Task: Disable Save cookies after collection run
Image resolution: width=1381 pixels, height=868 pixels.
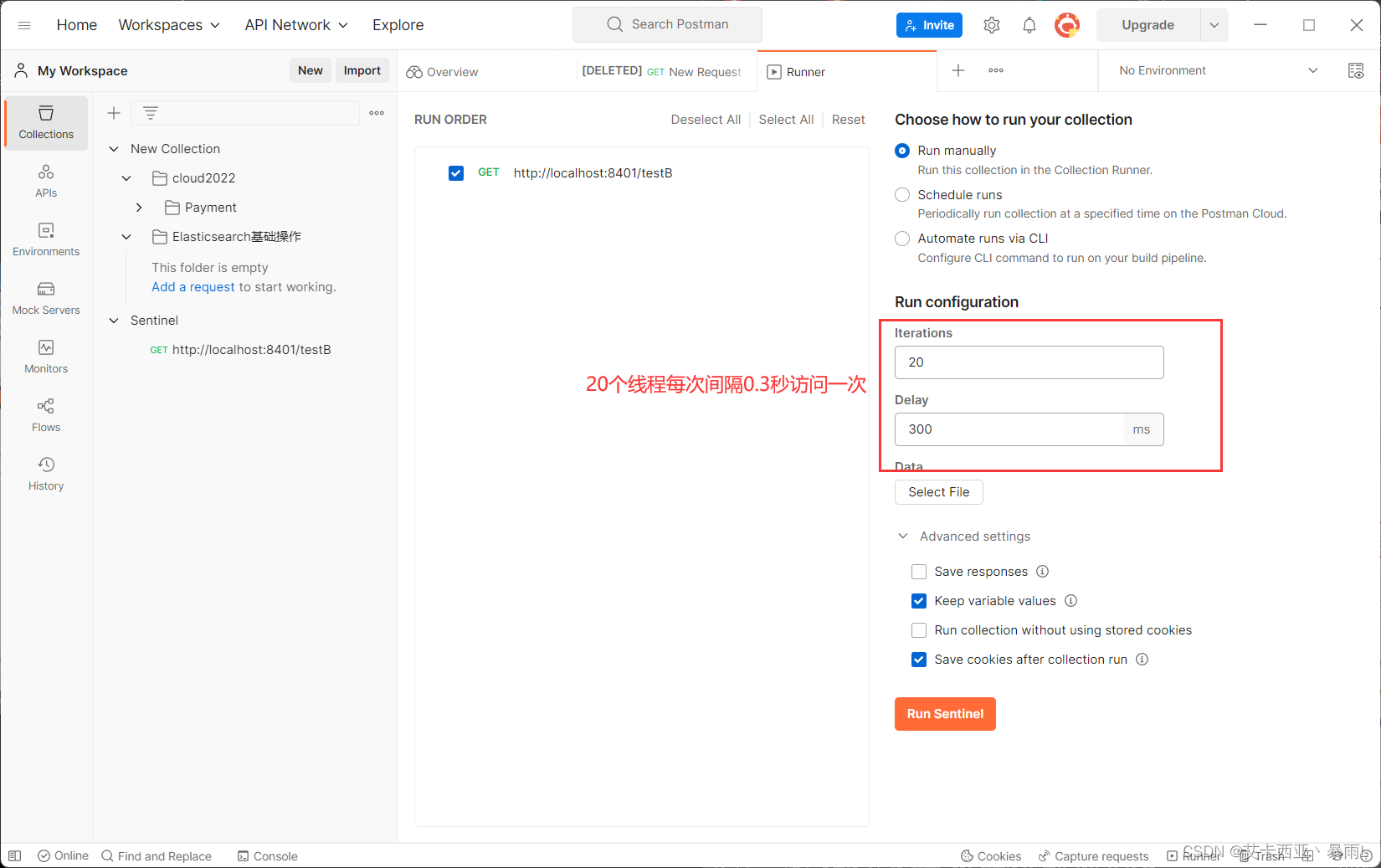Action: (919, 660)
